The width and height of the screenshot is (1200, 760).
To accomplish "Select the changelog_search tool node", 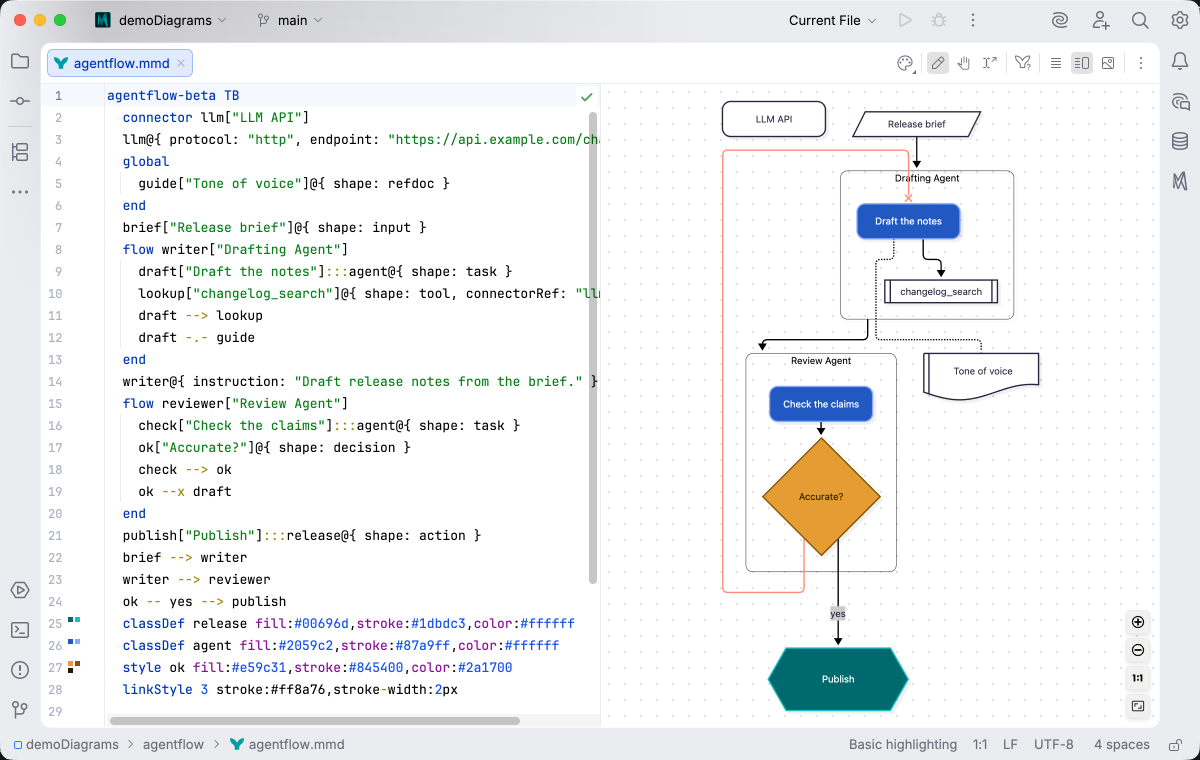I will pos(941,291).
